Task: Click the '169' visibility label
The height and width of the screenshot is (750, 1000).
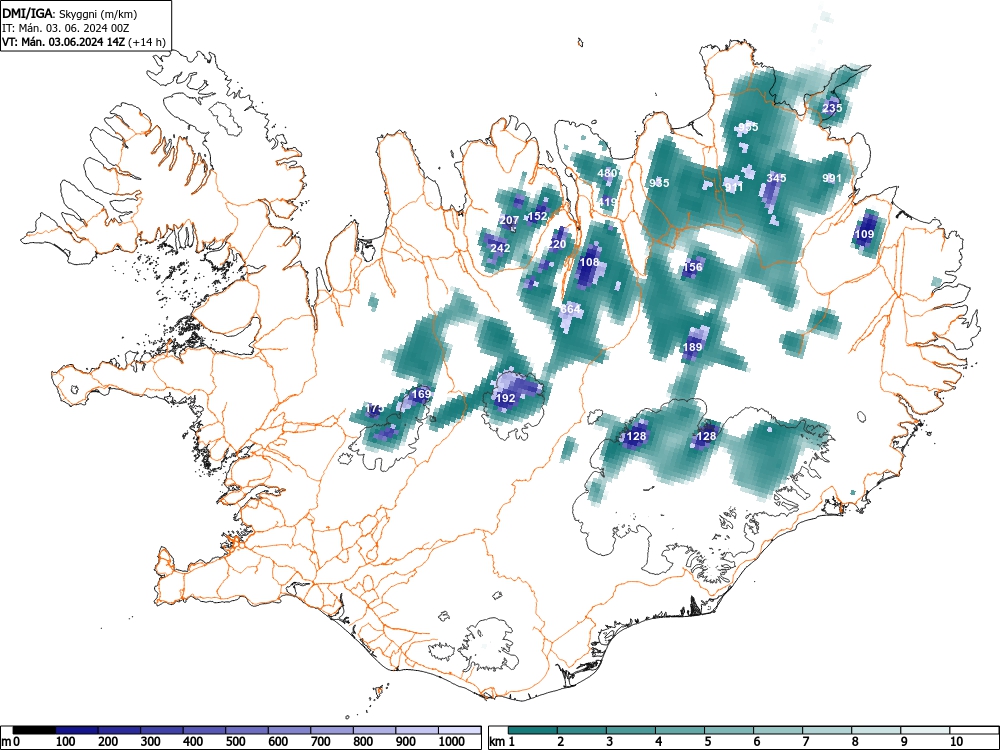Action: [x=421, y=394]
